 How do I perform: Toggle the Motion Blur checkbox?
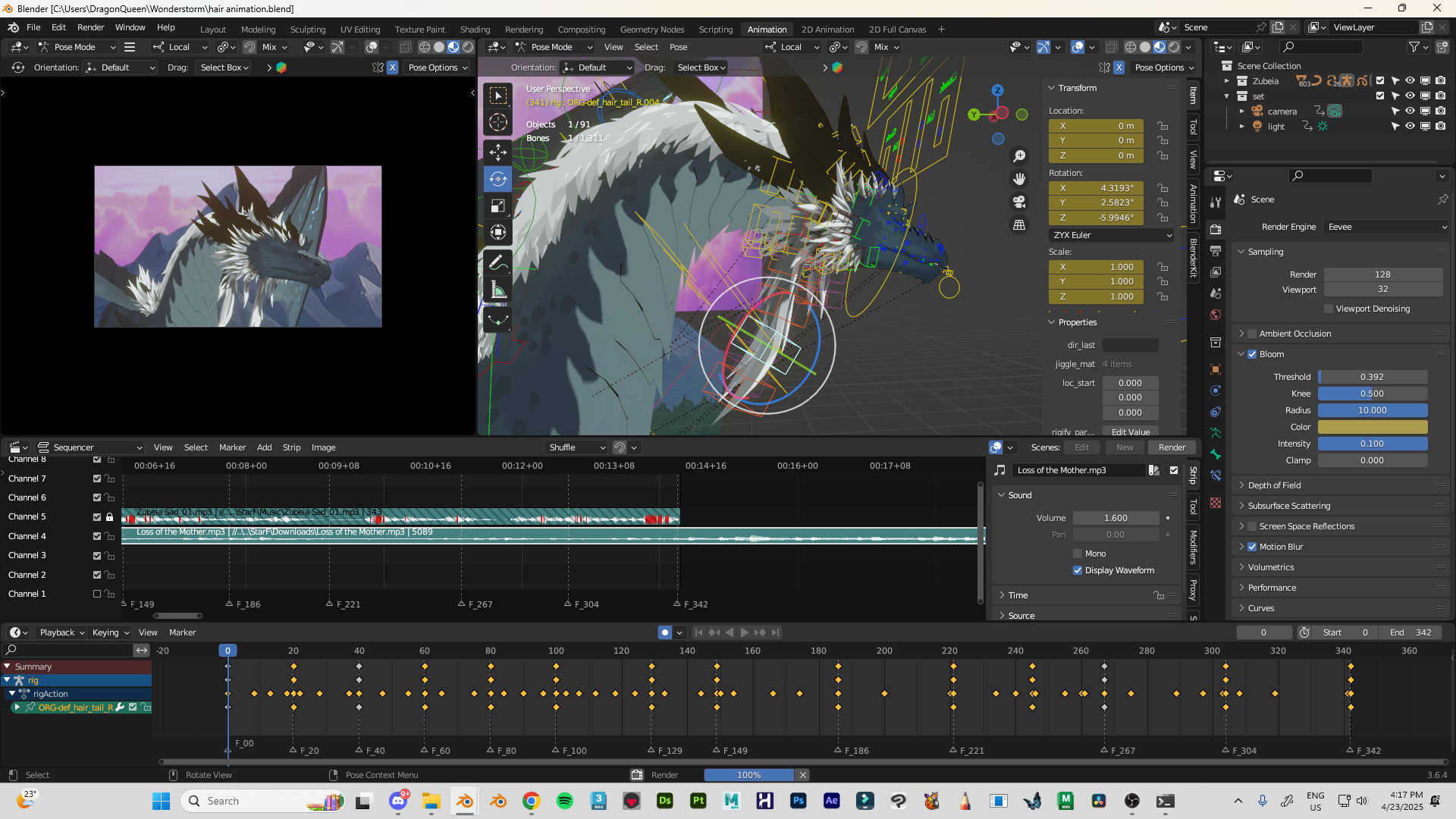pos(1252,547)
